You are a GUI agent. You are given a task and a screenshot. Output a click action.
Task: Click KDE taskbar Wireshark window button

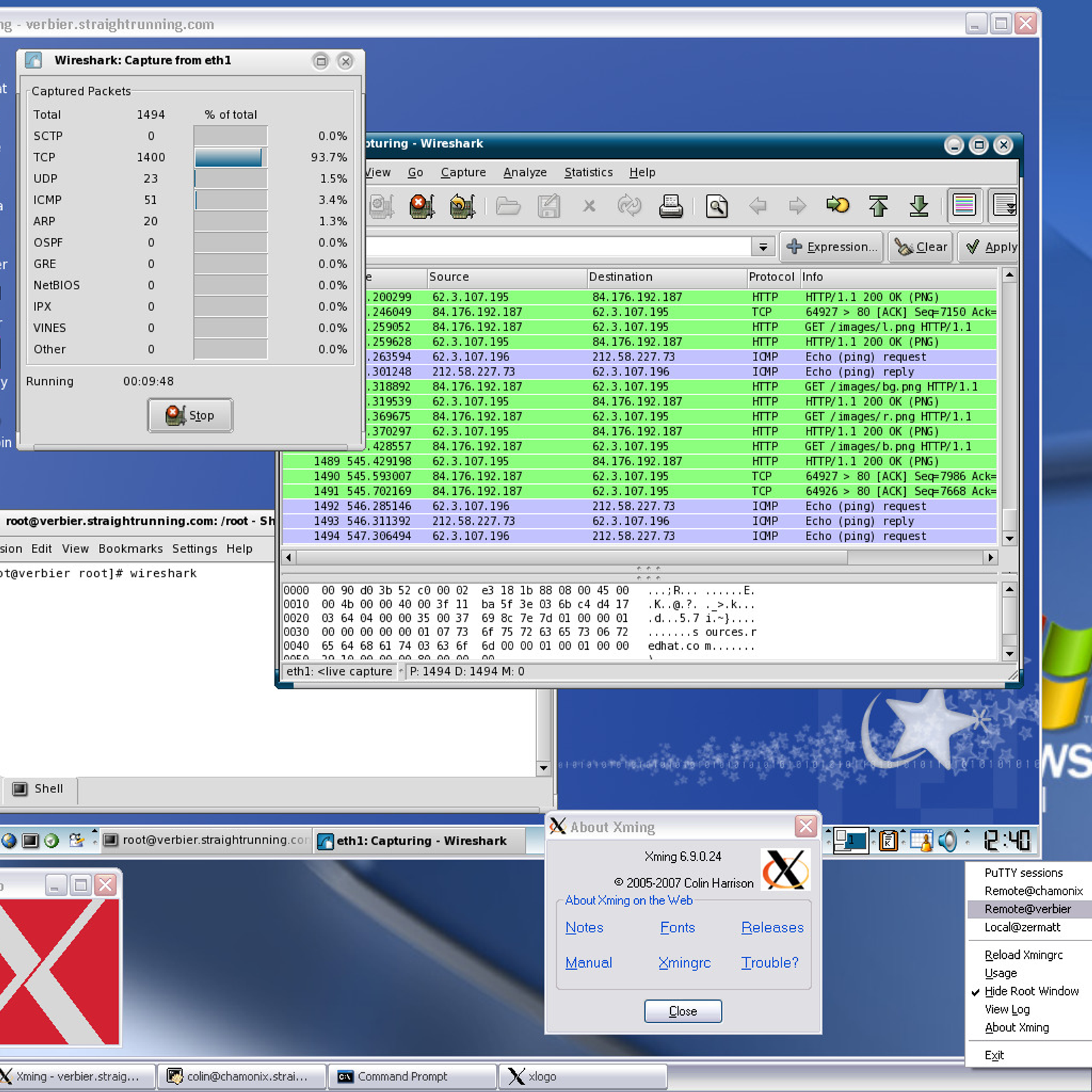[418, 841]
